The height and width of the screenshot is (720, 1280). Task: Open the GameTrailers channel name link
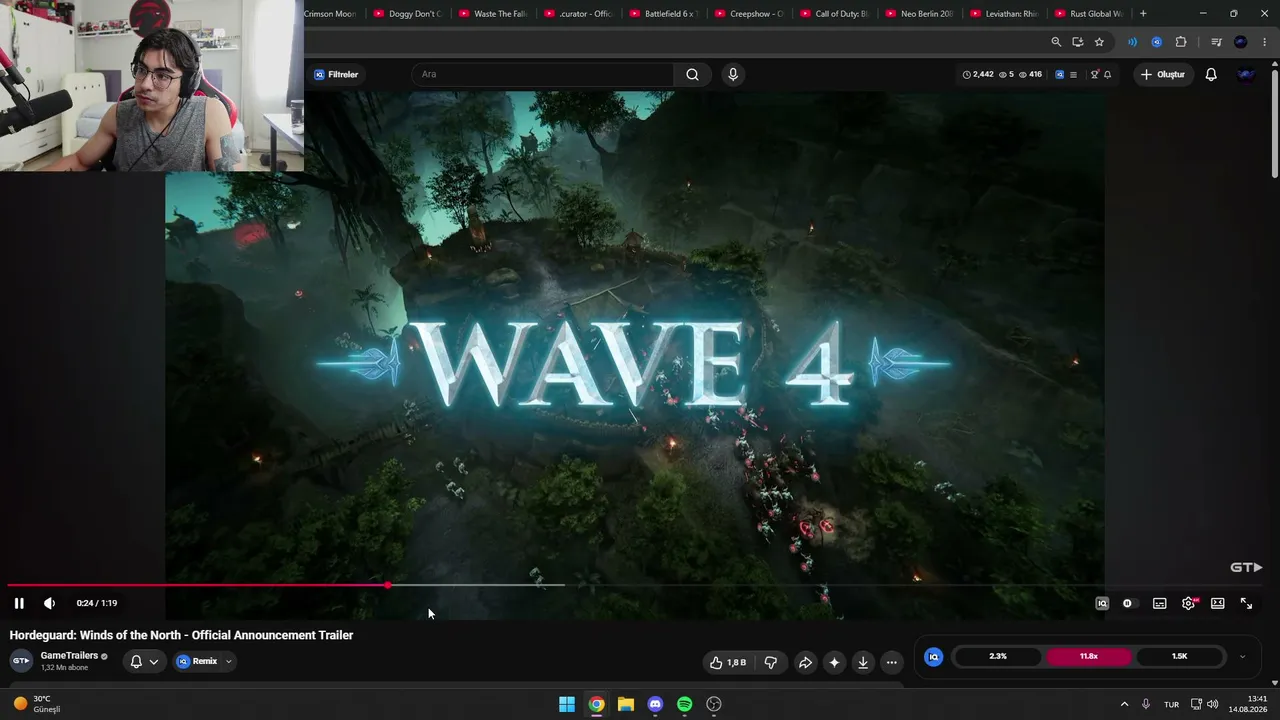[69, 656]
